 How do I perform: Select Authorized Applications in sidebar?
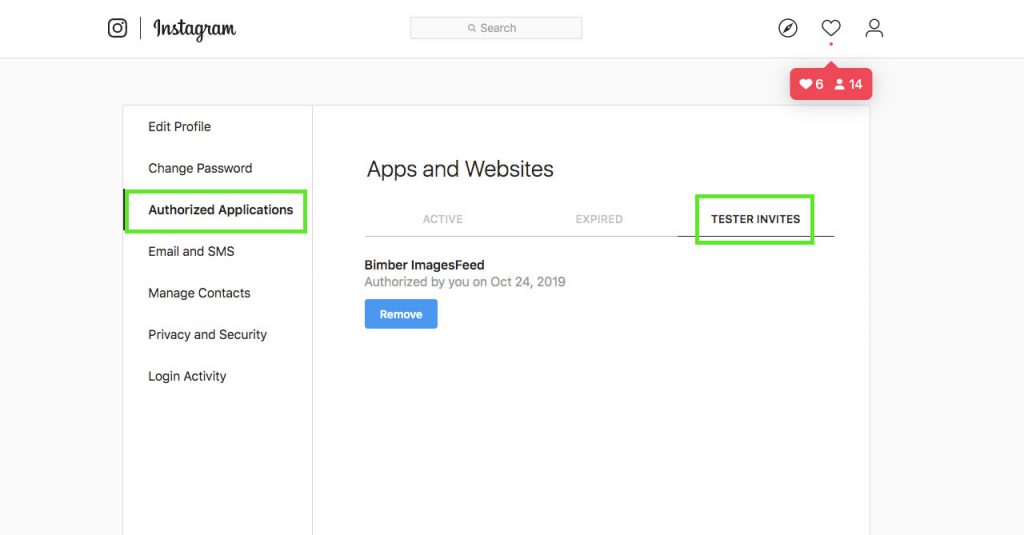pyautogui.click(x=221, y=210)
